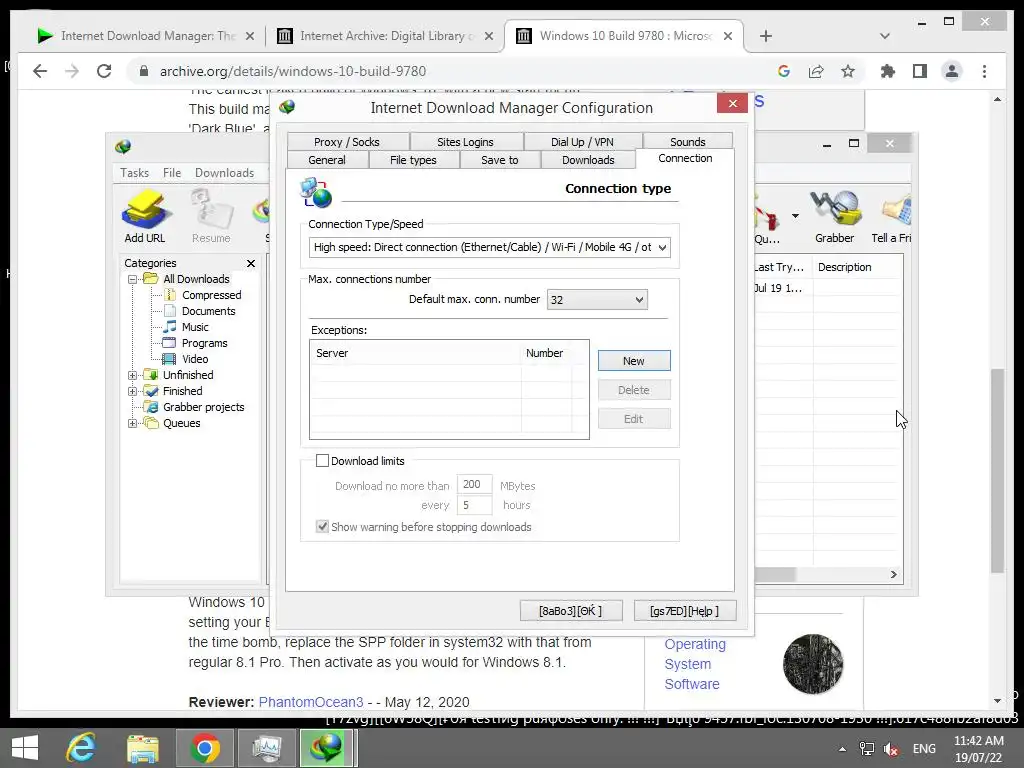Click the Edit exception button
The width and height of the screenshot is (1024, 768).
coord(633,419)
